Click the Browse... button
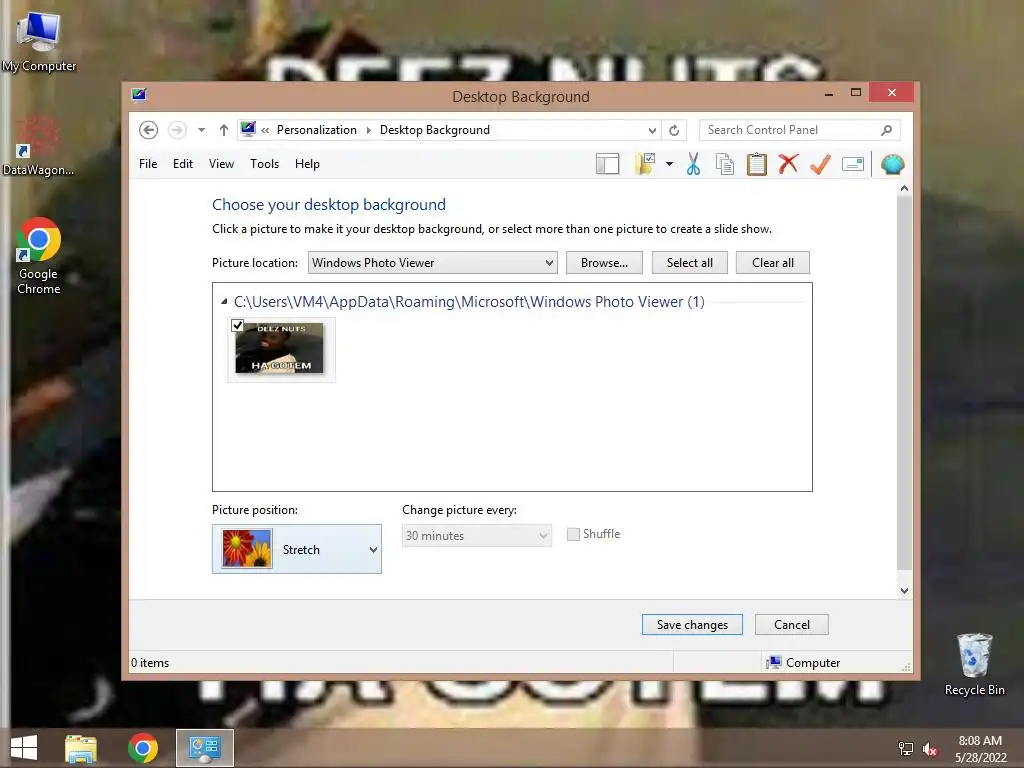This screenshot has width=1024, height=768. 604,263
